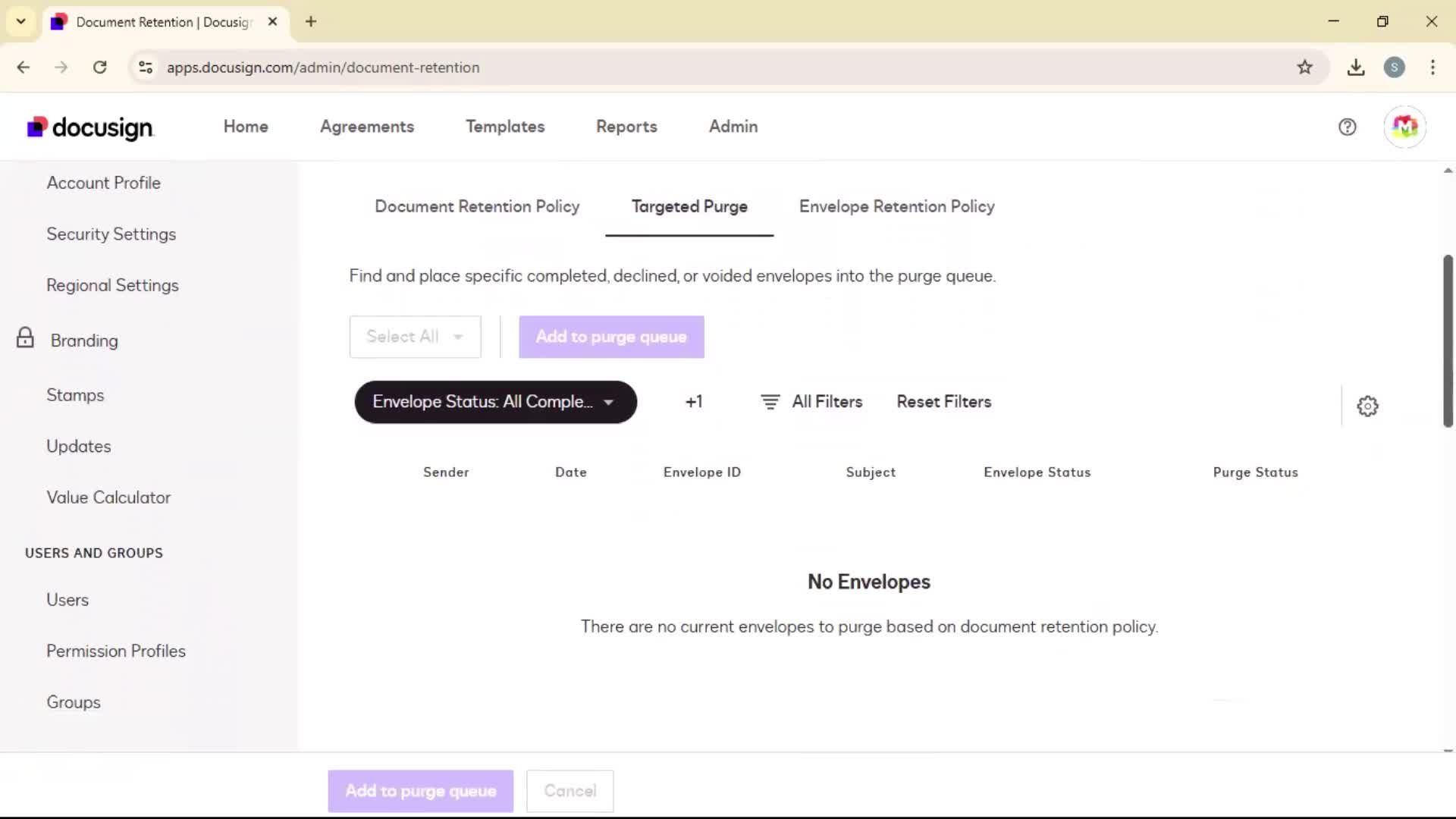Screen dimensions: 1456x819
Task: Click the page vertical scrollbar
Action: click(x=1447, y=341)
